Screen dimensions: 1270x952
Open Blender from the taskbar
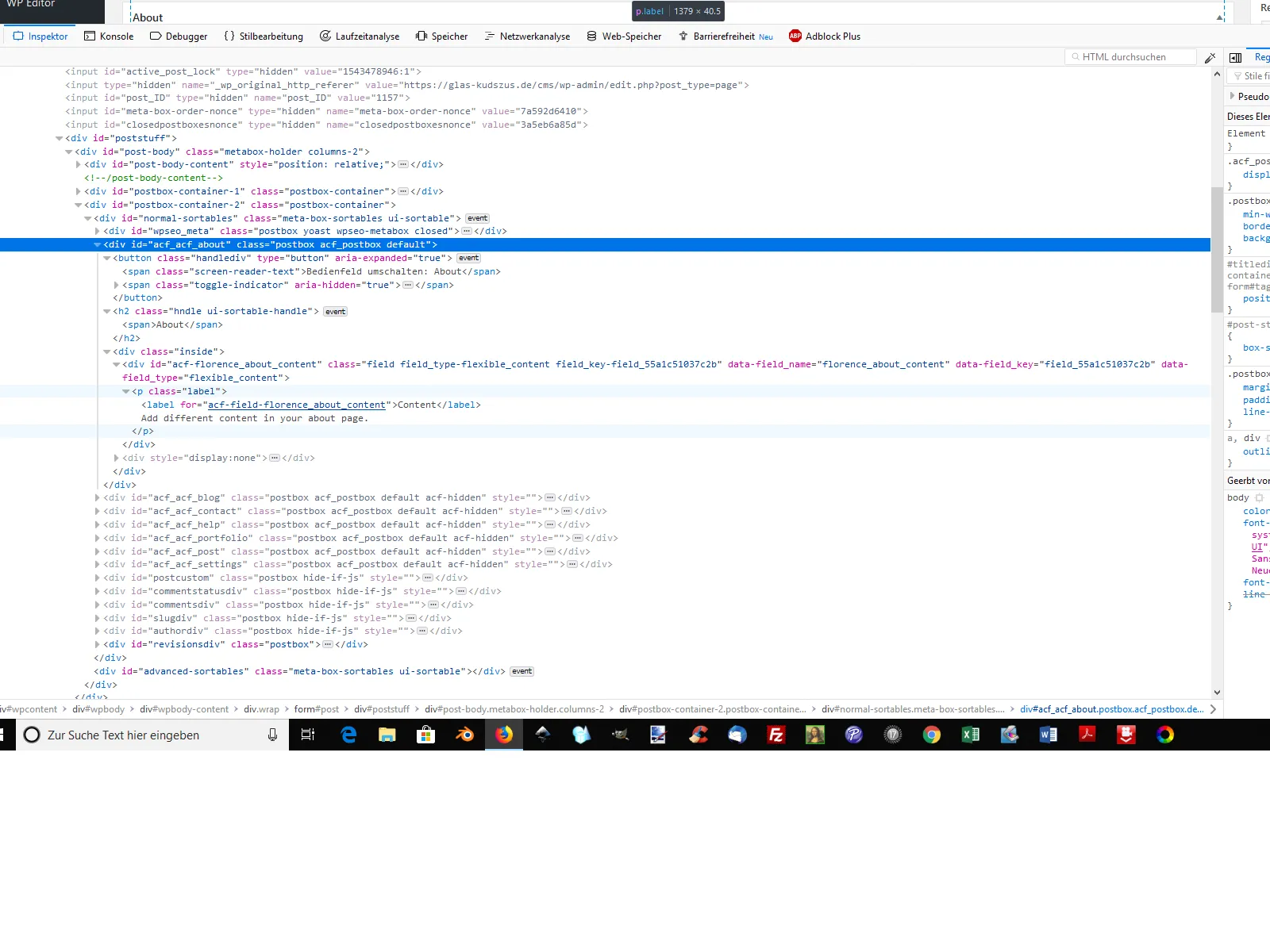point(465,735)
